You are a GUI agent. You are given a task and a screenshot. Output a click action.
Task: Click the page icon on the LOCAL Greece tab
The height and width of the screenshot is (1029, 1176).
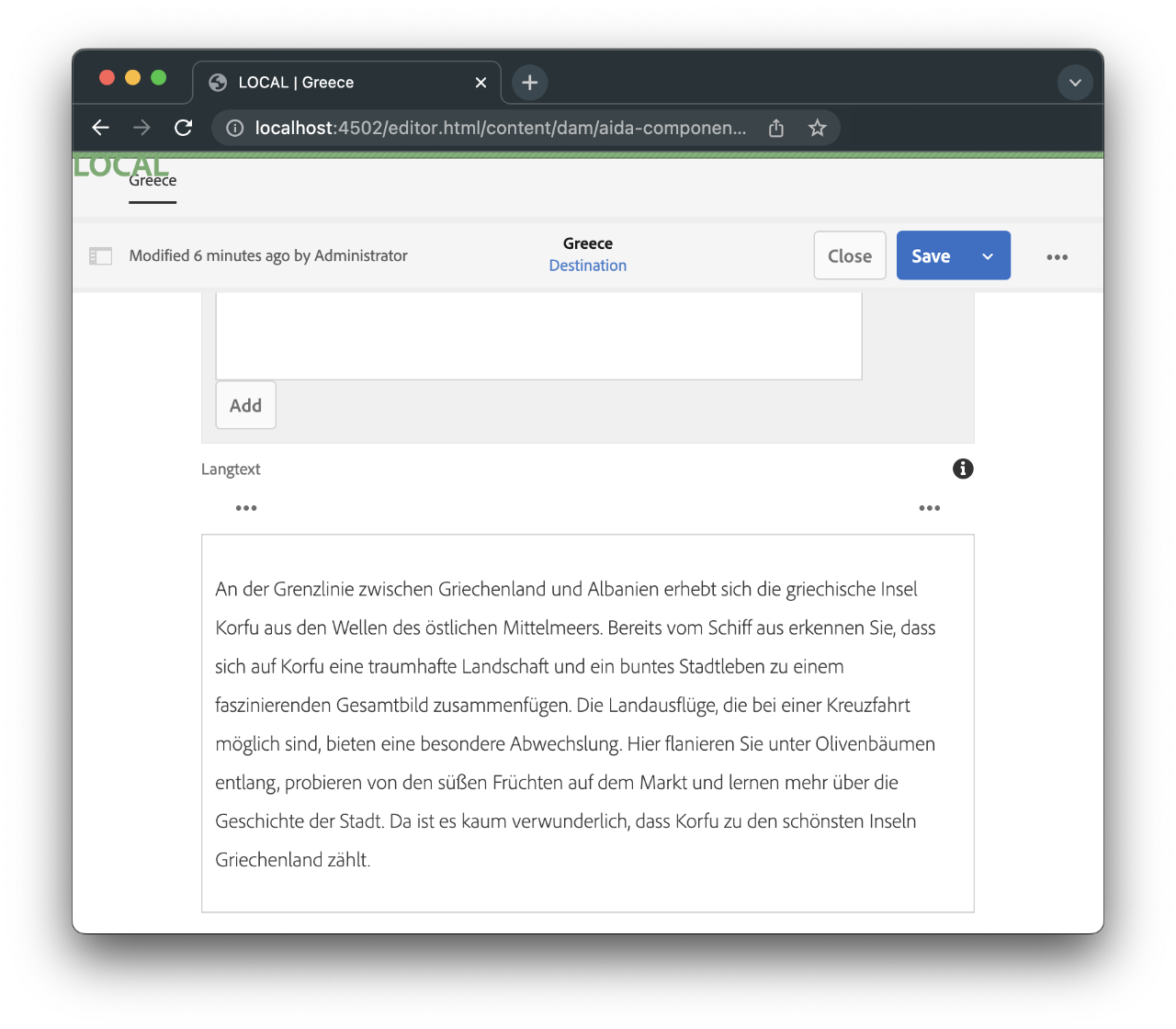point(217,82)
